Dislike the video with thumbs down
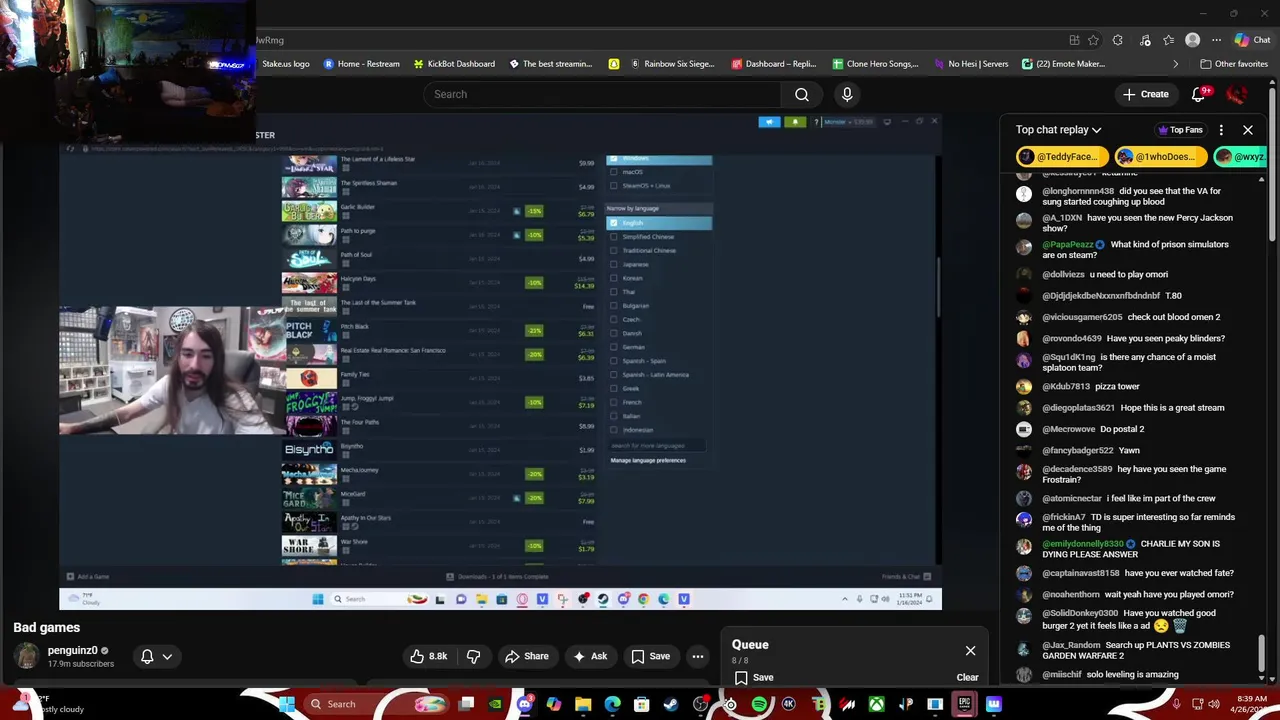 tap(473, 656)
